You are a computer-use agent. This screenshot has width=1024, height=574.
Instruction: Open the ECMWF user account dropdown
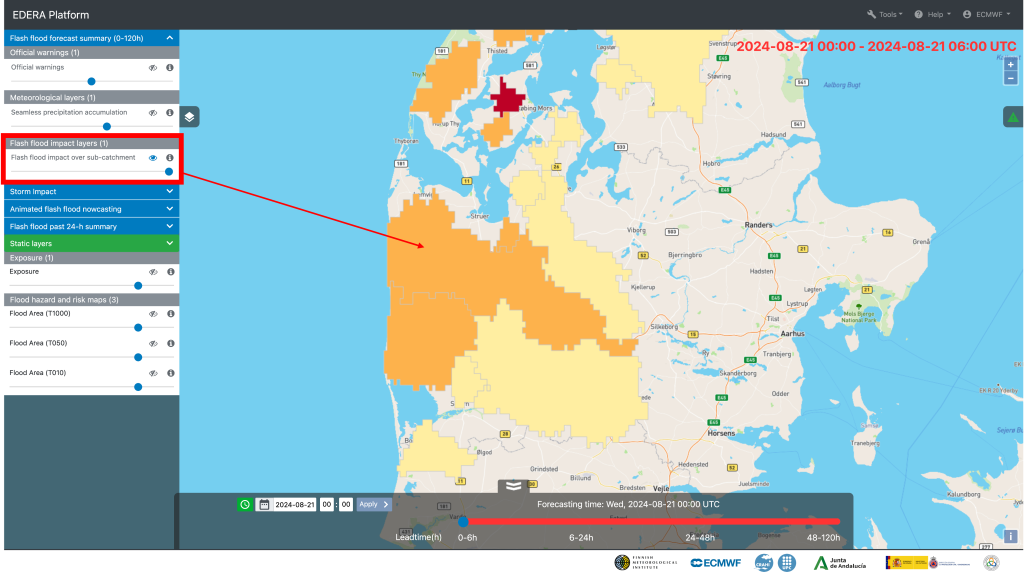(x=986, y=14)
